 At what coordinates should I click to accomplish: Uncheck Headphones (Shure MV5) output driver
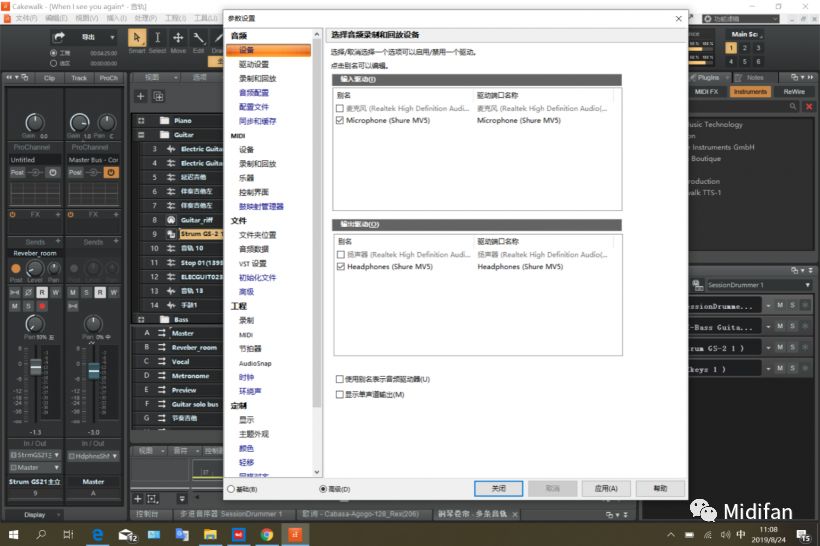click(x=342, y=267)
